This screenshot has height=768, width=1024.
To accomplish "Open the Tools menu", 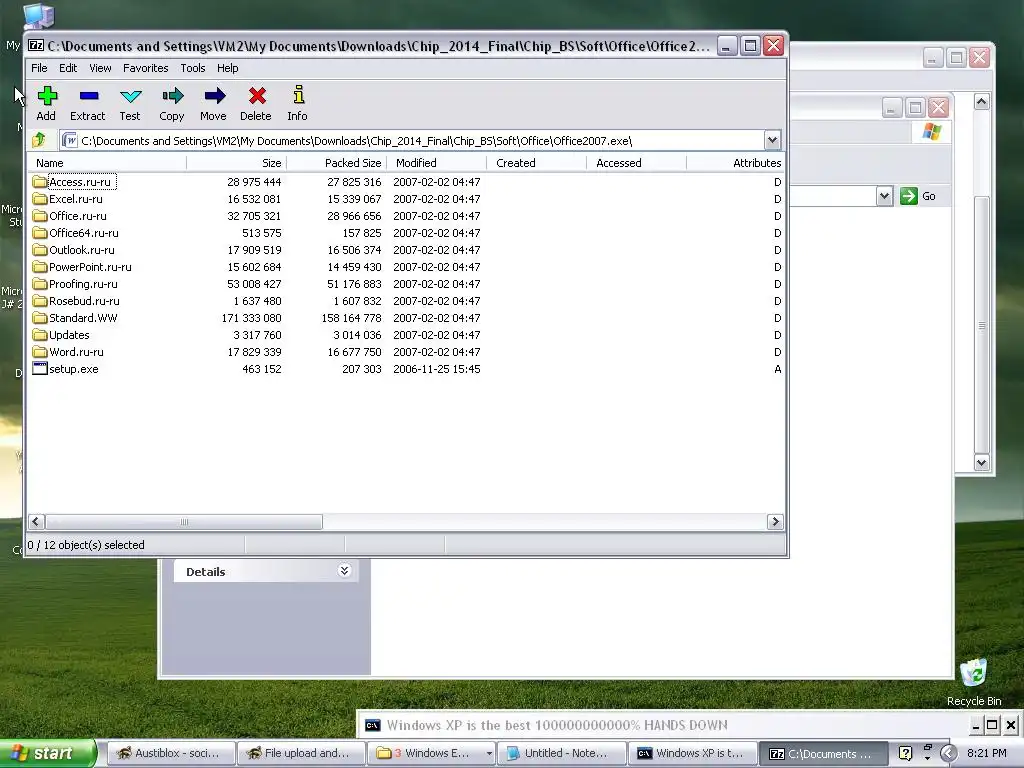I will pyautogui.click(x=193, y=68).
